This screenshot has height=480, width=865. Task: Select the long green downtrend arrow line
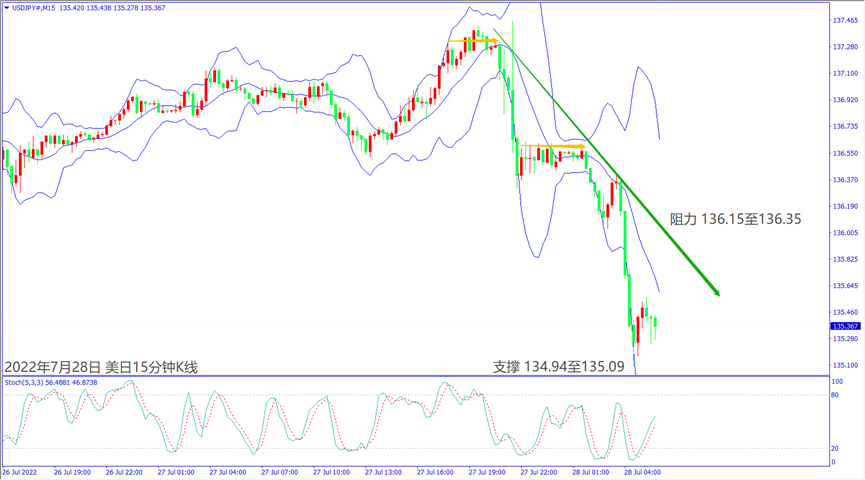610,167
